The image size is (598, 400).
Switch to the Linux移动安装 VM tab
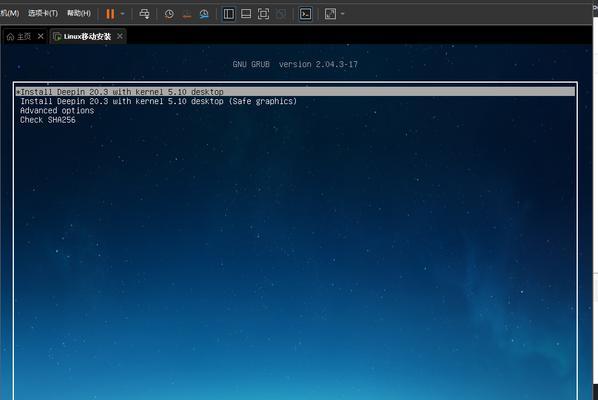pyautogui.click(x=82, y=37)
